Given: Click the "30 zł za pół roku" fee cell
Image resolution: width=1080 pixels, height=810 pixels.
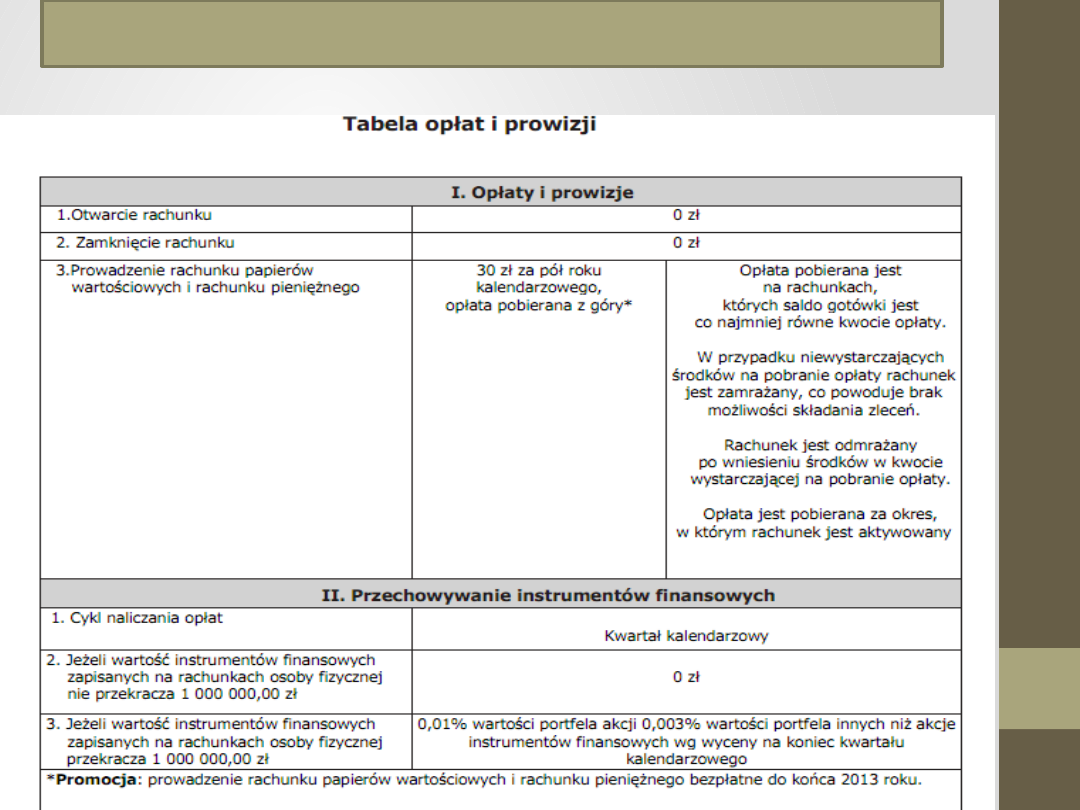Looking at the screenshot, I should (539, 288).
